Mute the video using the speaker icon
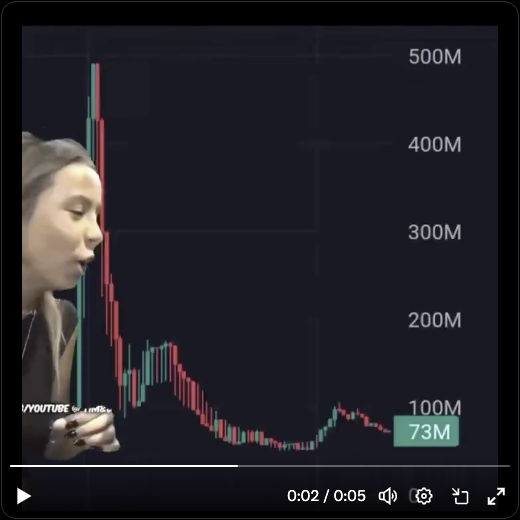 (x=388, y=496)
